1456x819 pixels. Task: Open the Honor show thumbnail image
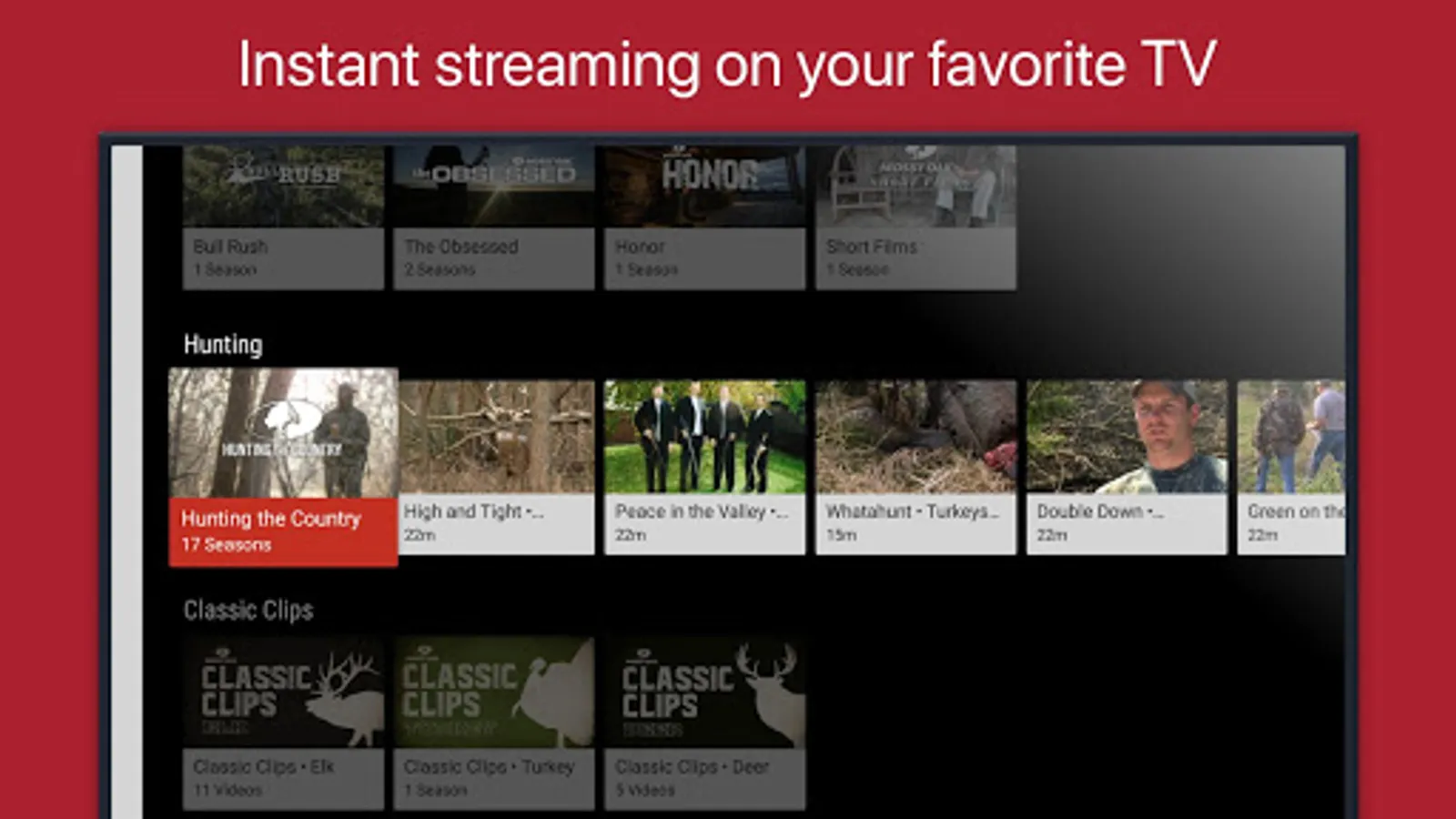pos(705,187)
